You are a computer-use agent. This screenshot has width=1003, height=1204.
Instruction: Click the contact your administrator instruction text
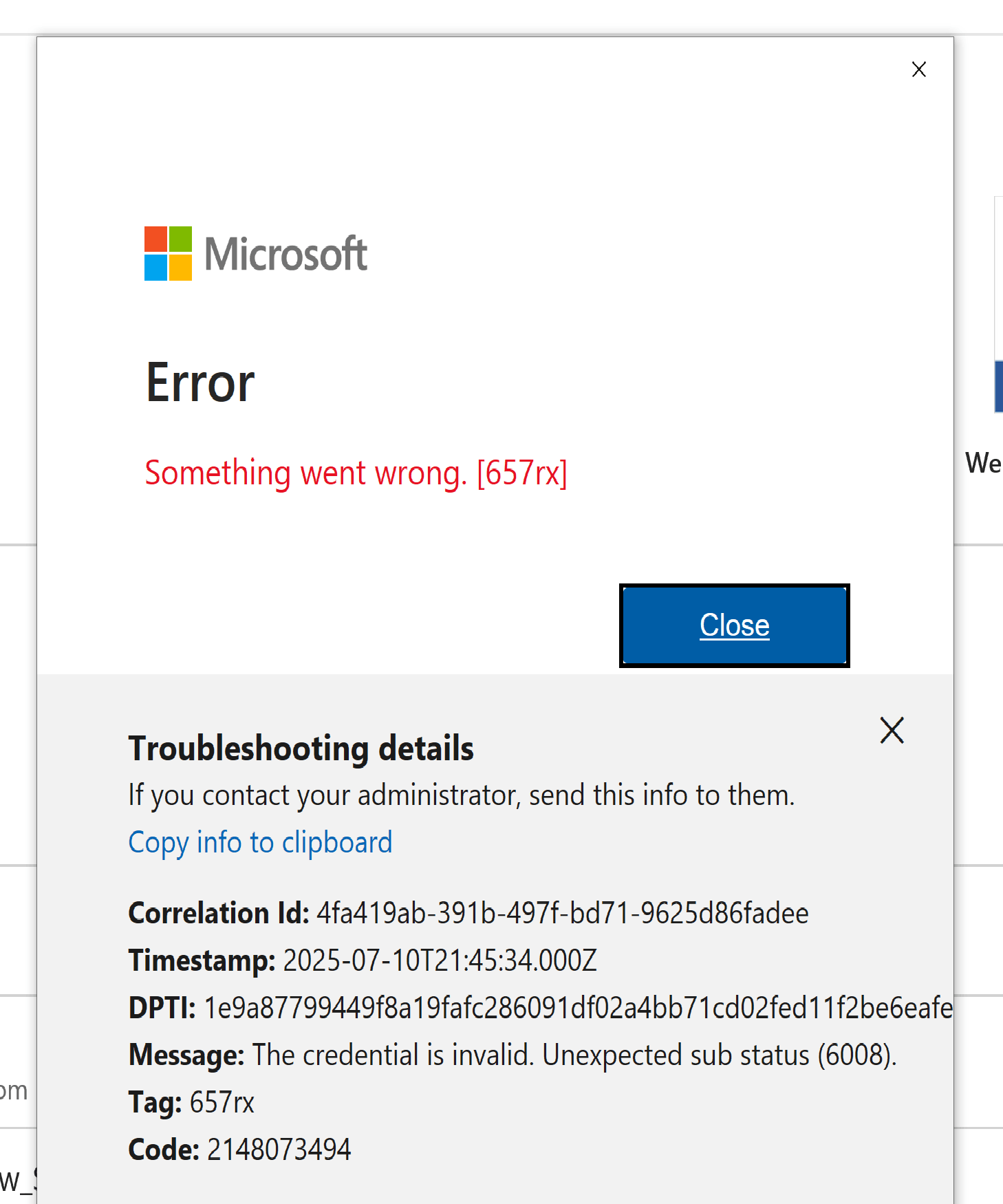461,795
